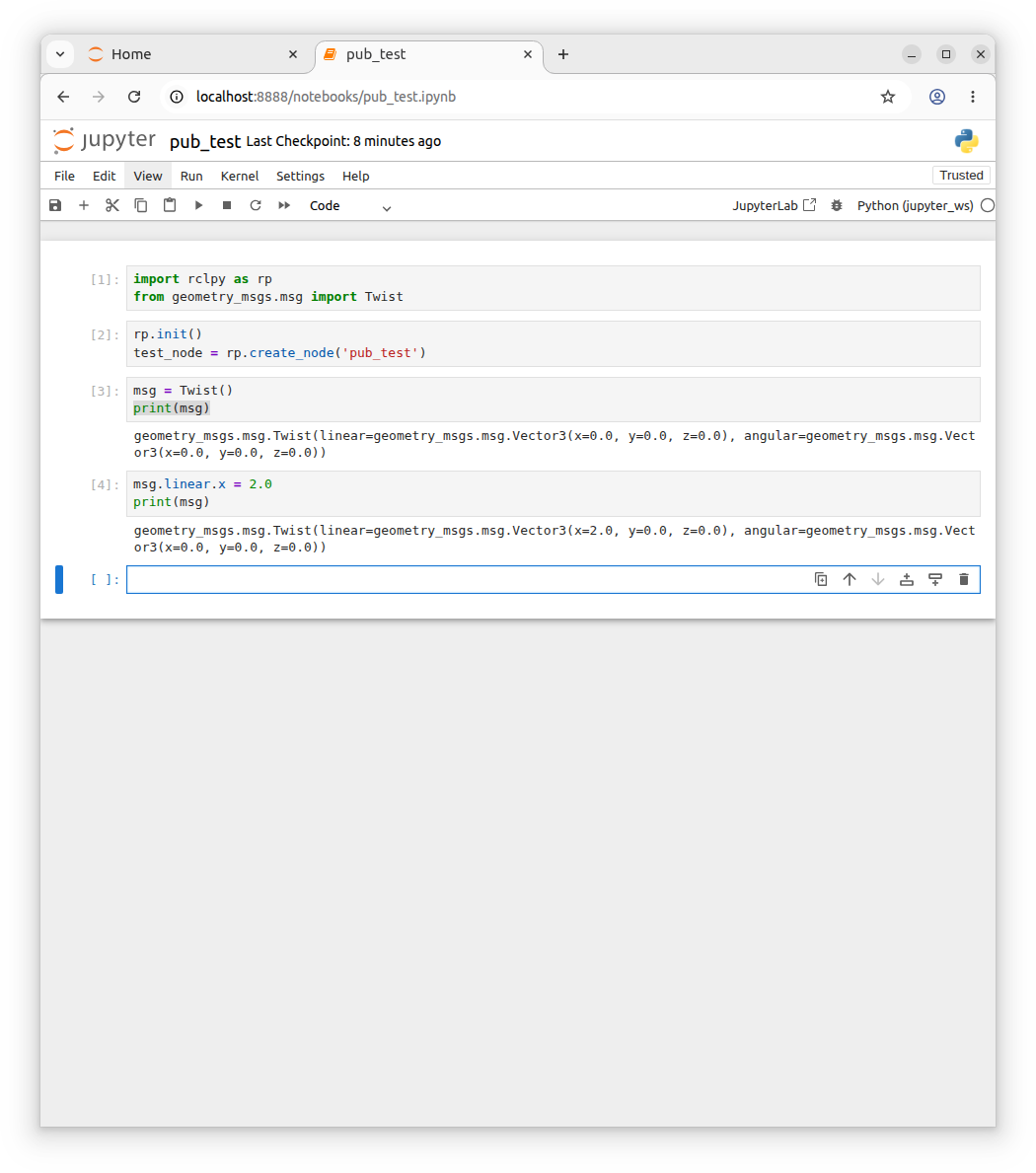Close the pub_test browser tab
1036x1173 pixels.
527,54
